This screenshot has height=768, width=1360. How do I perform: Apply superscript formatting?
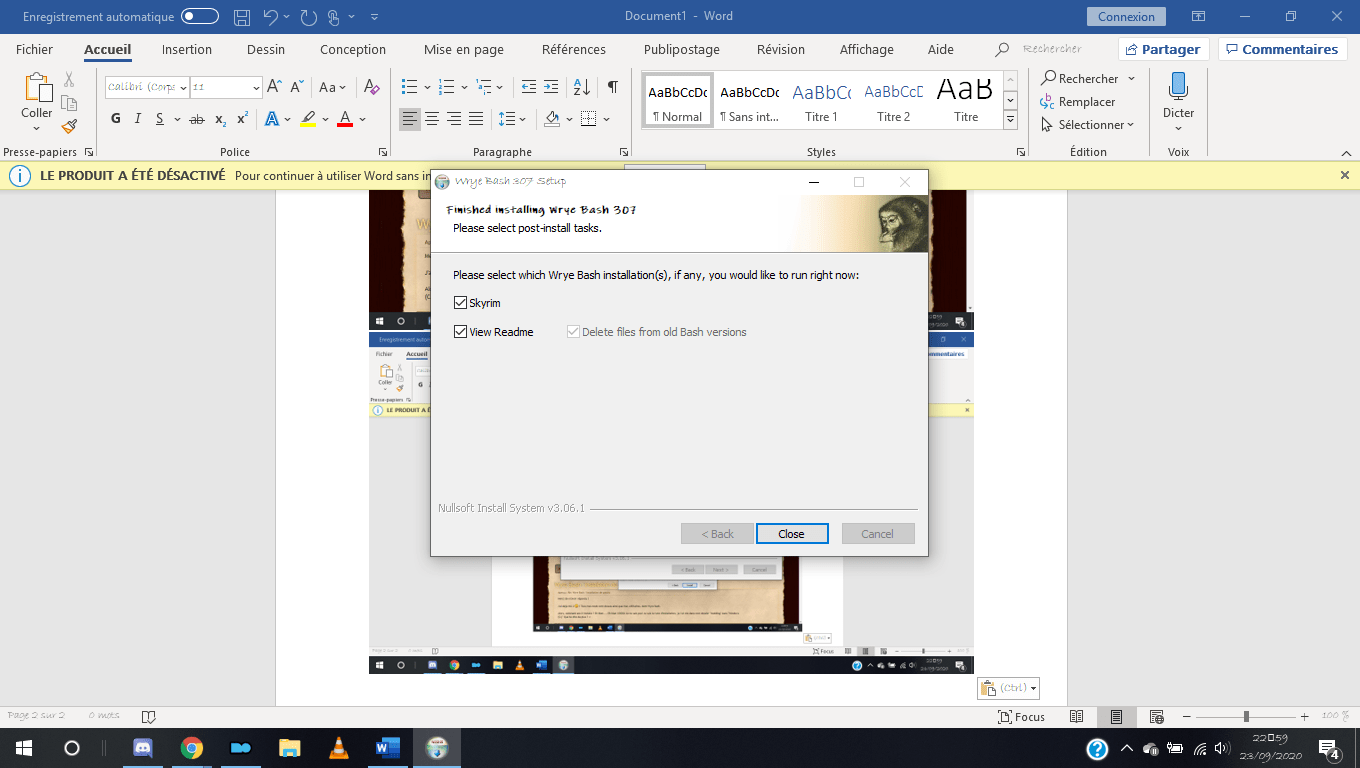[x=242, y=119]
